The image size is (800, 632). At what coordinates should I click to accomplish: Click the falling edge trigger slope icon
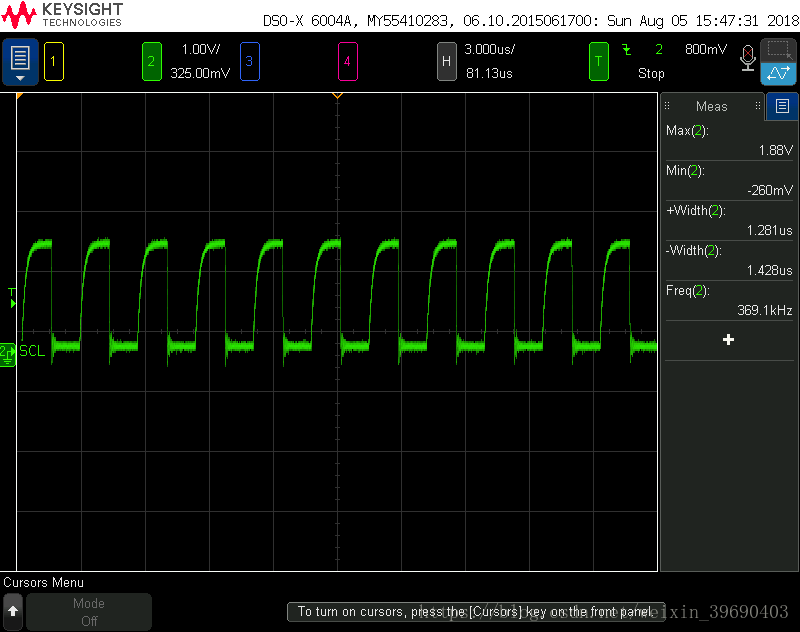(627, 49)
